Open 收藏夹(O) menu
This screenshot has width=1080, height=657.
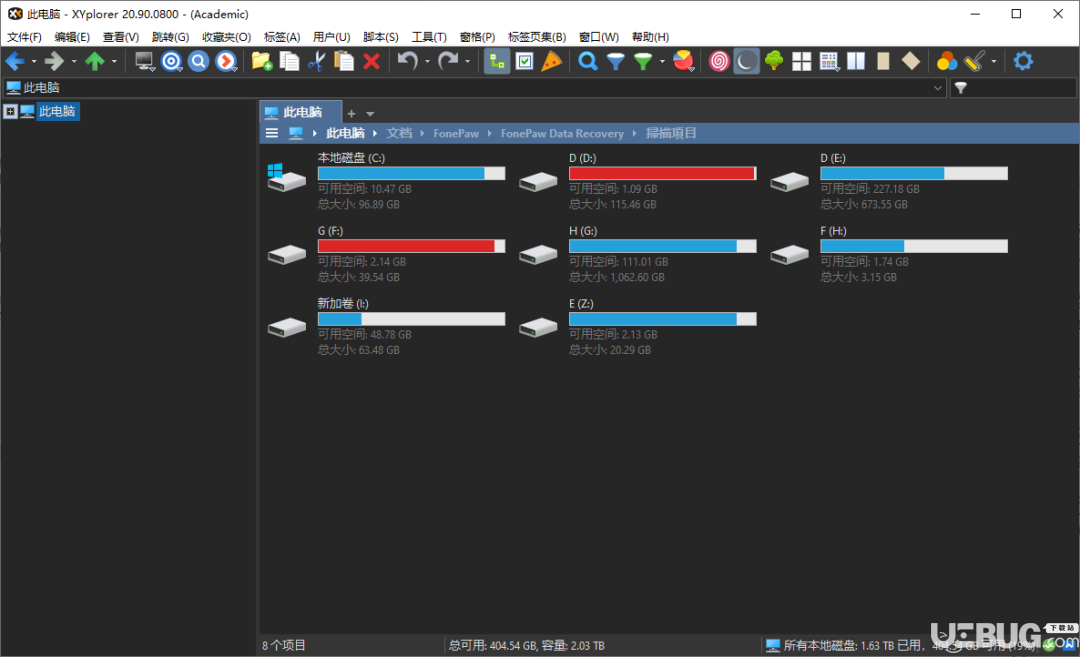pos(227,36)
